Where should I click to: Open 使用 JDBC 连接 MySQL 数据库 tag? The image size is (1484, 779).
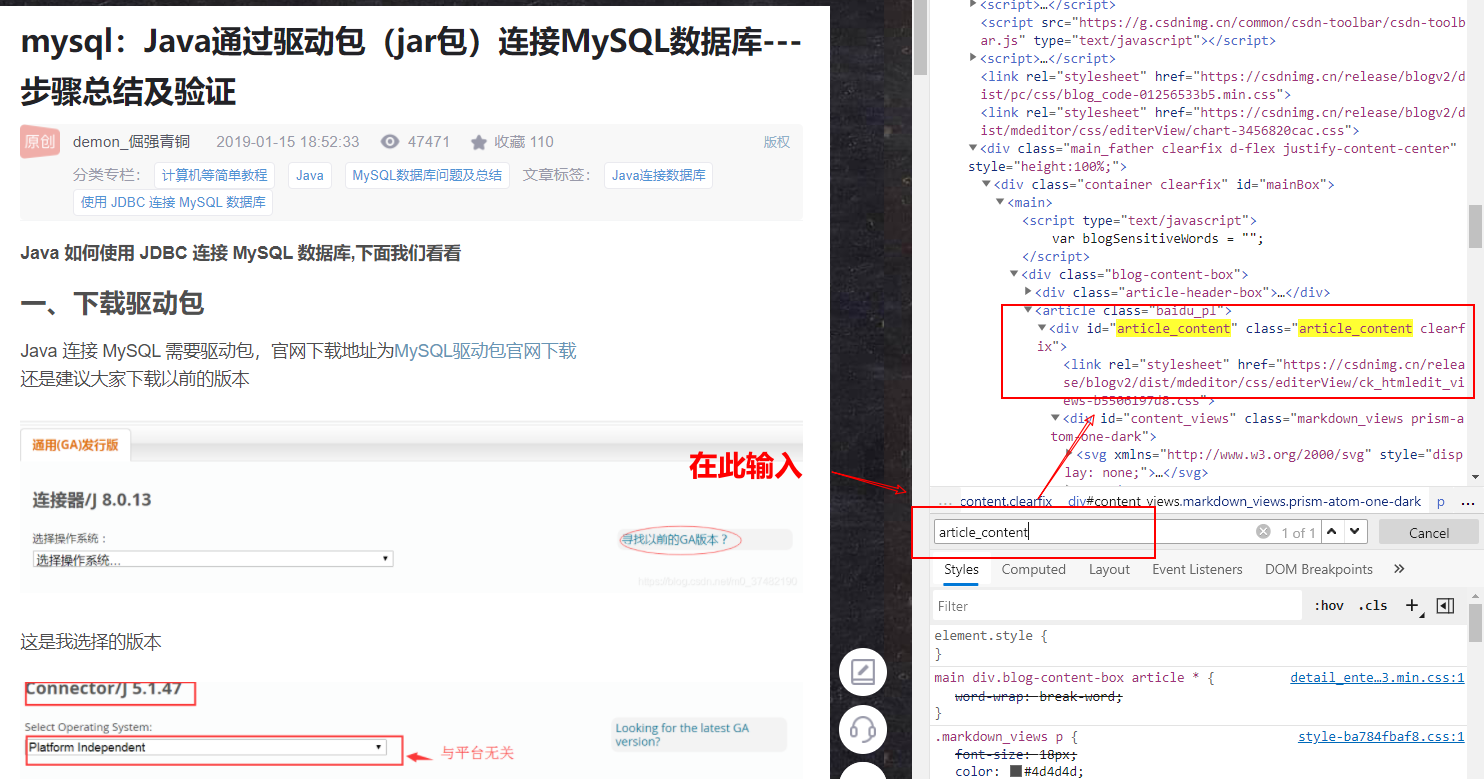click(x=173, y=202)
